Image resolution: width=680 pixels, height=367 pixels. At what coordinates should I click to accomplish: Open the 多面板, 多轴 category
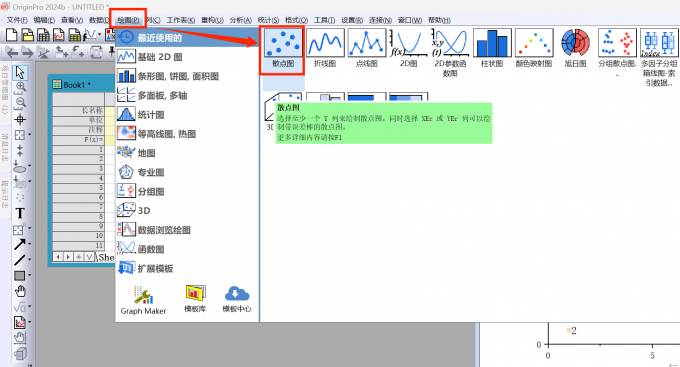[187, 95]
